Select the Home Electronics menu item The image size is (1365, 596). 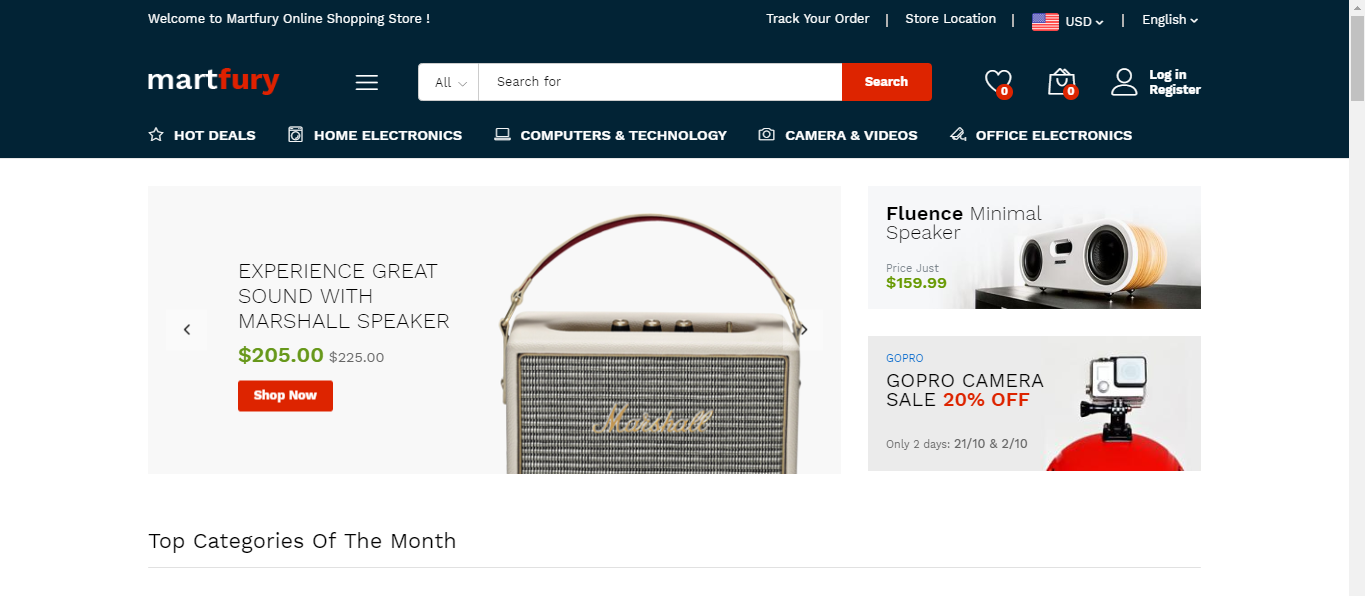coord(388,134)
